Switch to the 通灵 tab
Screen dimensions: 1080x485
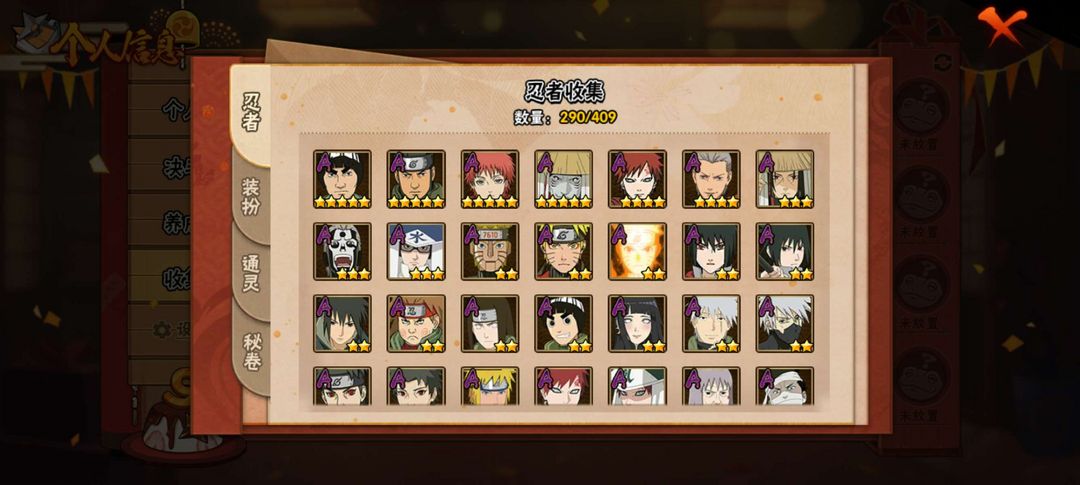point(251,274)
